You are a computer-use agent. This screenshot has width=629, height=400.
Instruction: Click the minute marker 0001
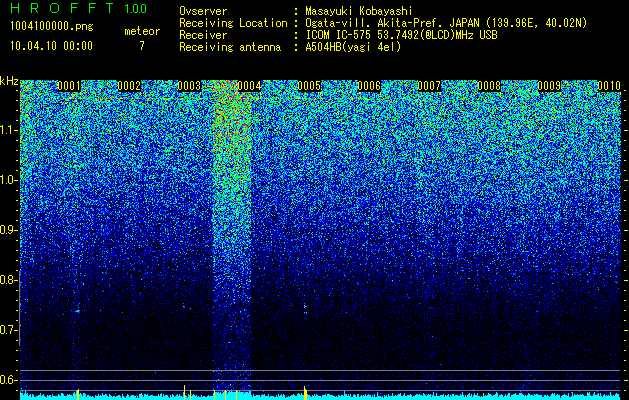point(69,86)
